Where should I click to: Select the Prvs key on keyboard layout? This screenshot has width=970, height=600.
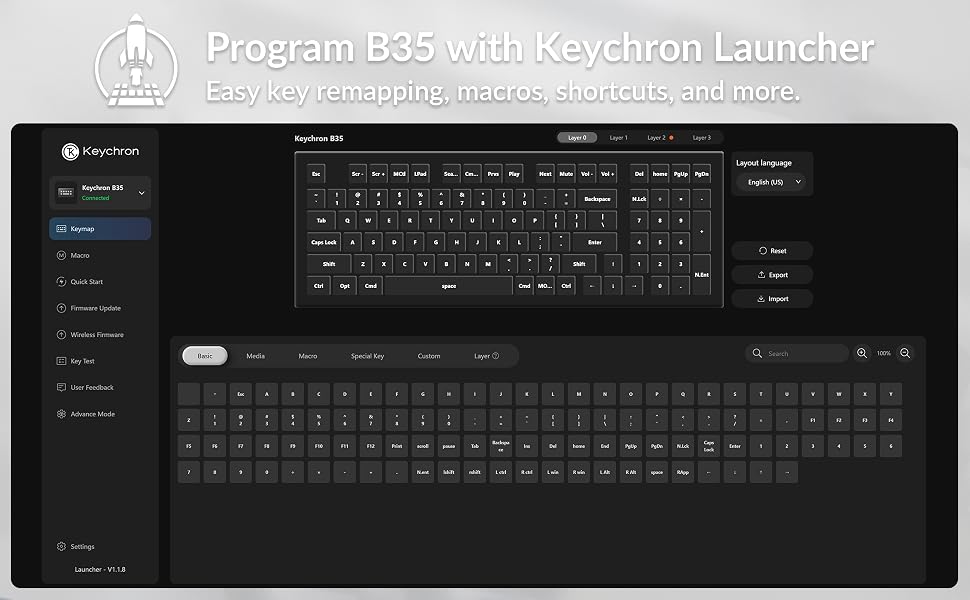tap(493, 174)
